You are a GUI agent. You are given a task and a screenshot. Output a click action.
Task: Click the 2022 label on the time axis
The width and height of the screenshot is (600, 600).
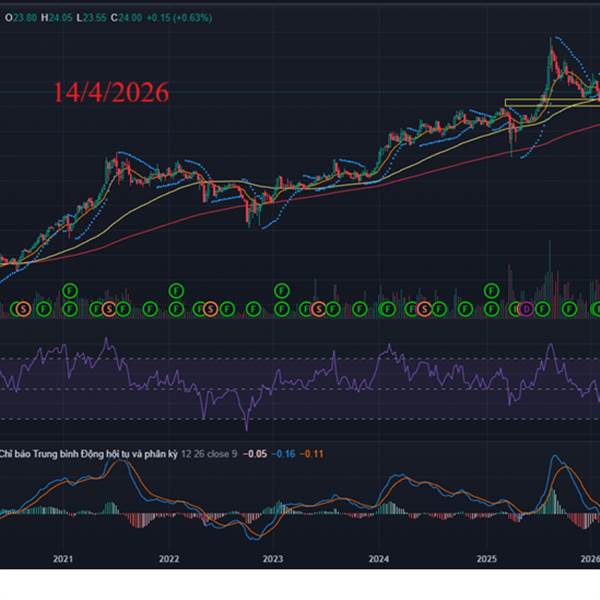click(169, 559)
